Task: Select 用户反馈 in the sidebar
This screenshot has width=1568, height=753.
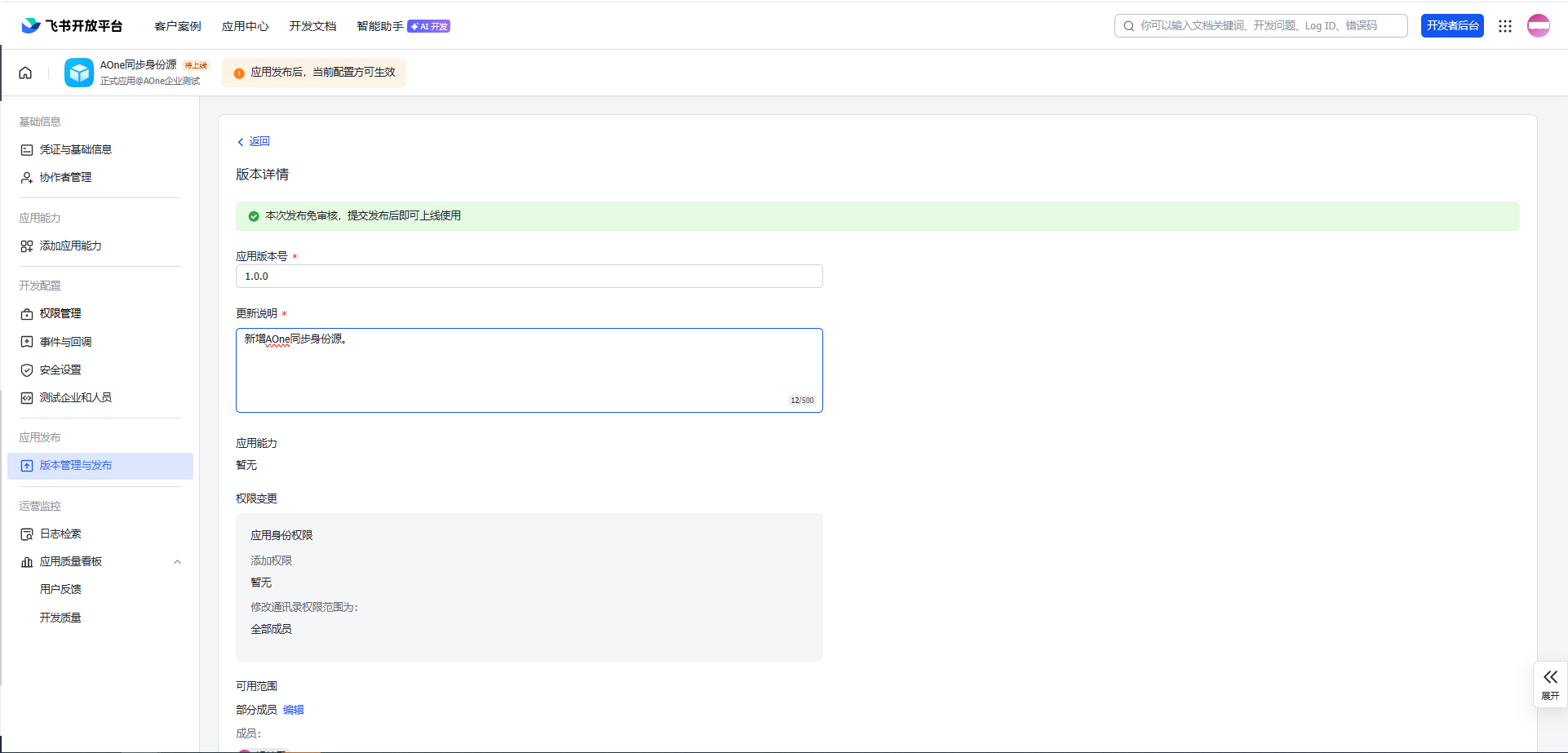Action: click(60, 589)
